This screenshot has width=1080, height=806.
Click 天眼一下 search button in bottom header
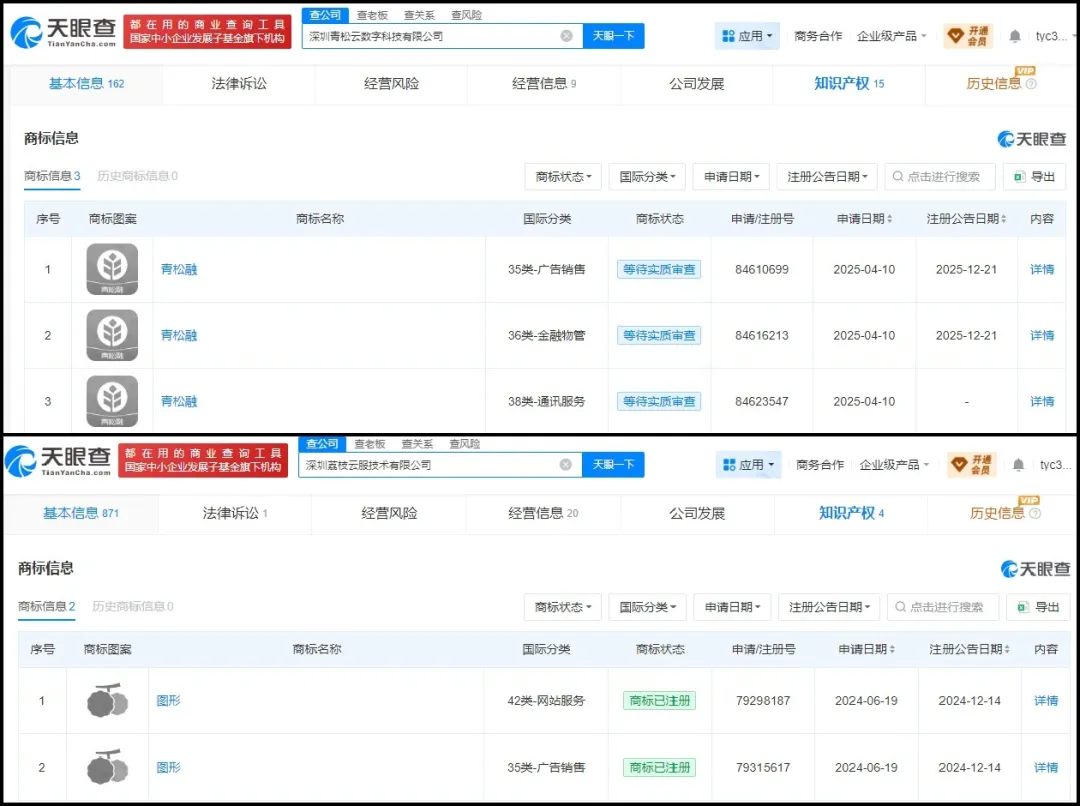pyautogui.click(x=613, y=464)
